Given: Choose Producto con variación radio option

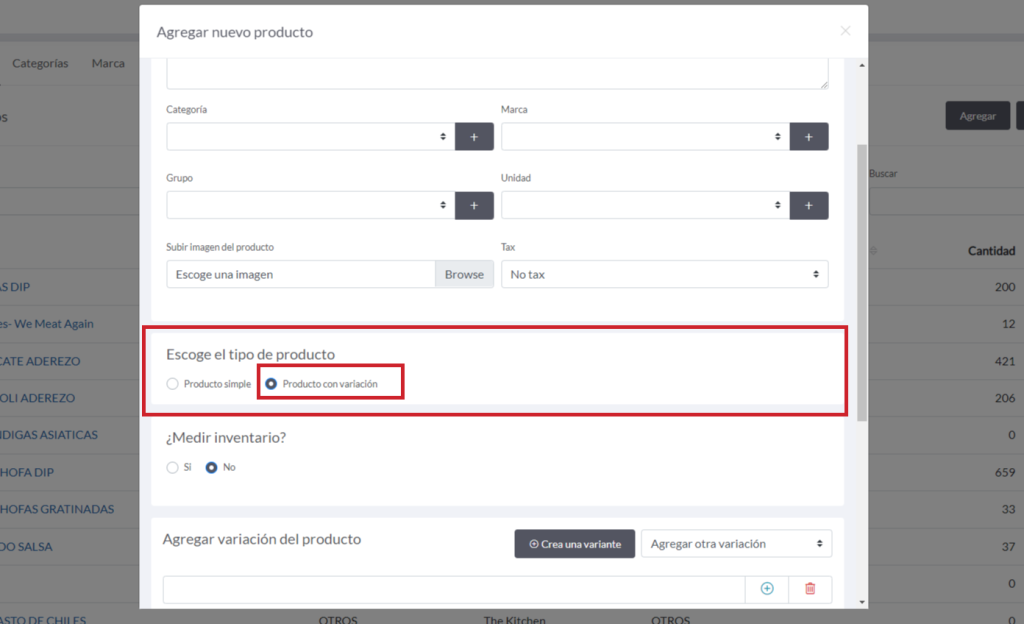Looking at the screenshot, I should pos(271,384).
